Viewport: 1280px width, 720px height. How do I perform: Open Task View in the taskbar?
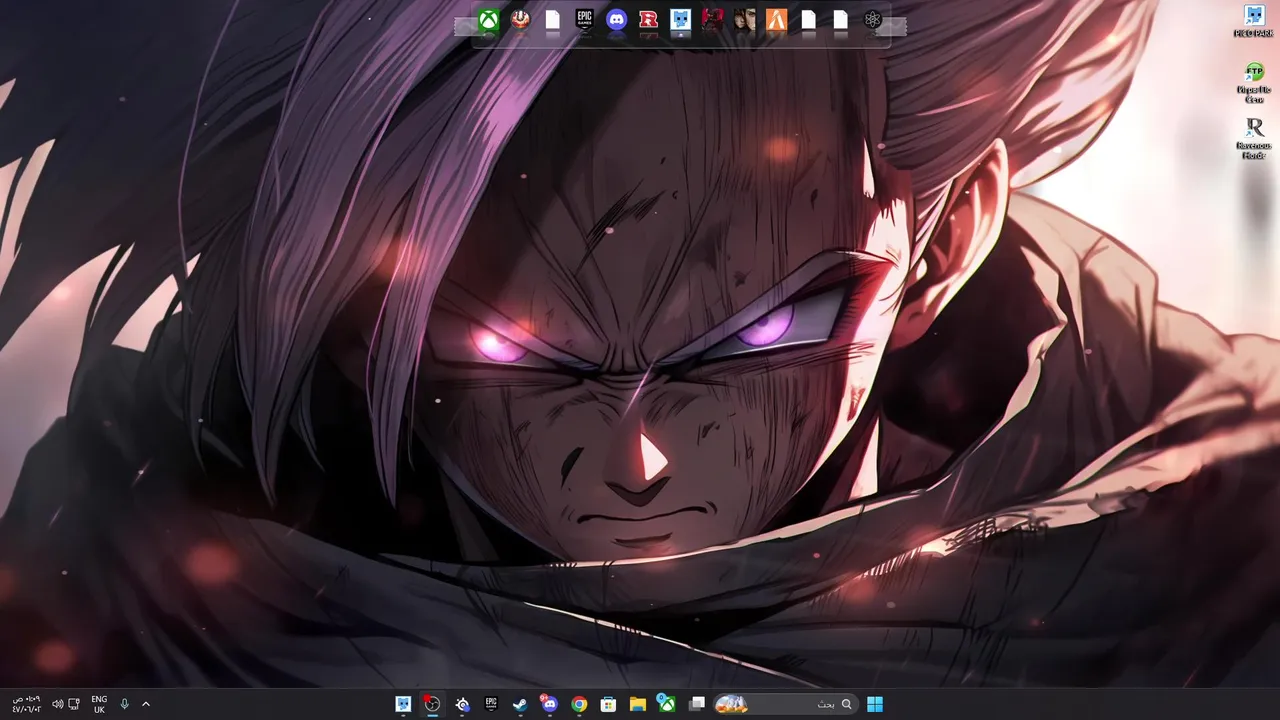(697, 704)
